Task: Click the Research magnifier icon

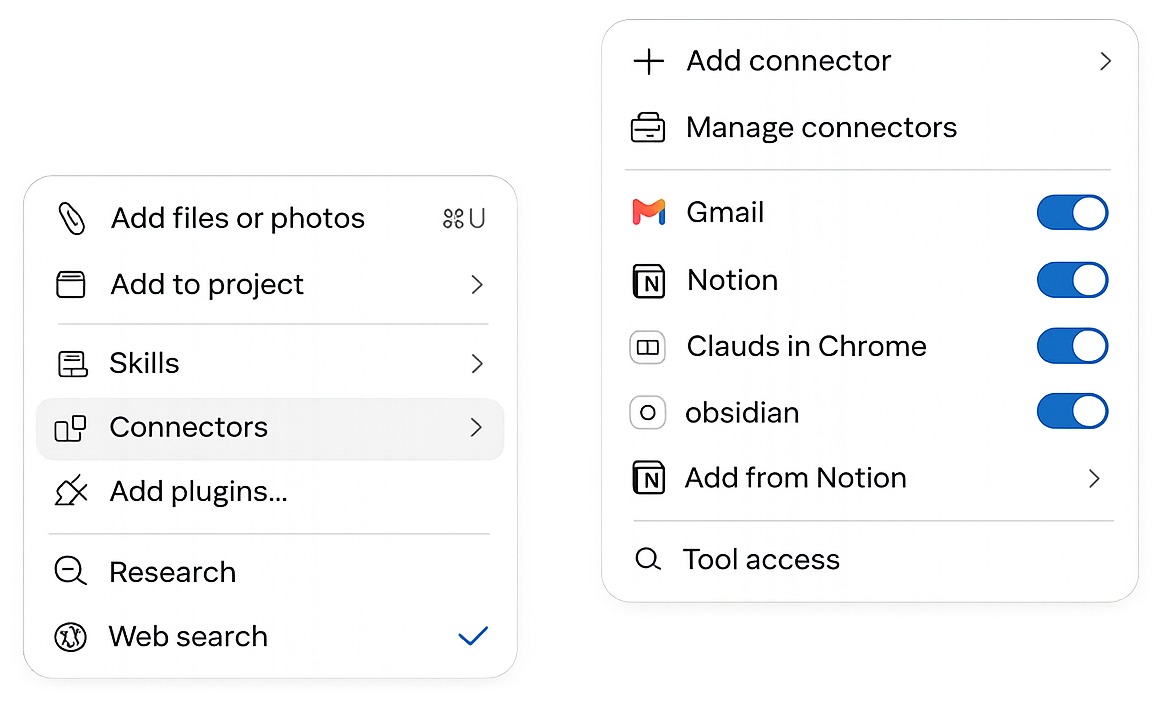Action: (x=71, y=572)
